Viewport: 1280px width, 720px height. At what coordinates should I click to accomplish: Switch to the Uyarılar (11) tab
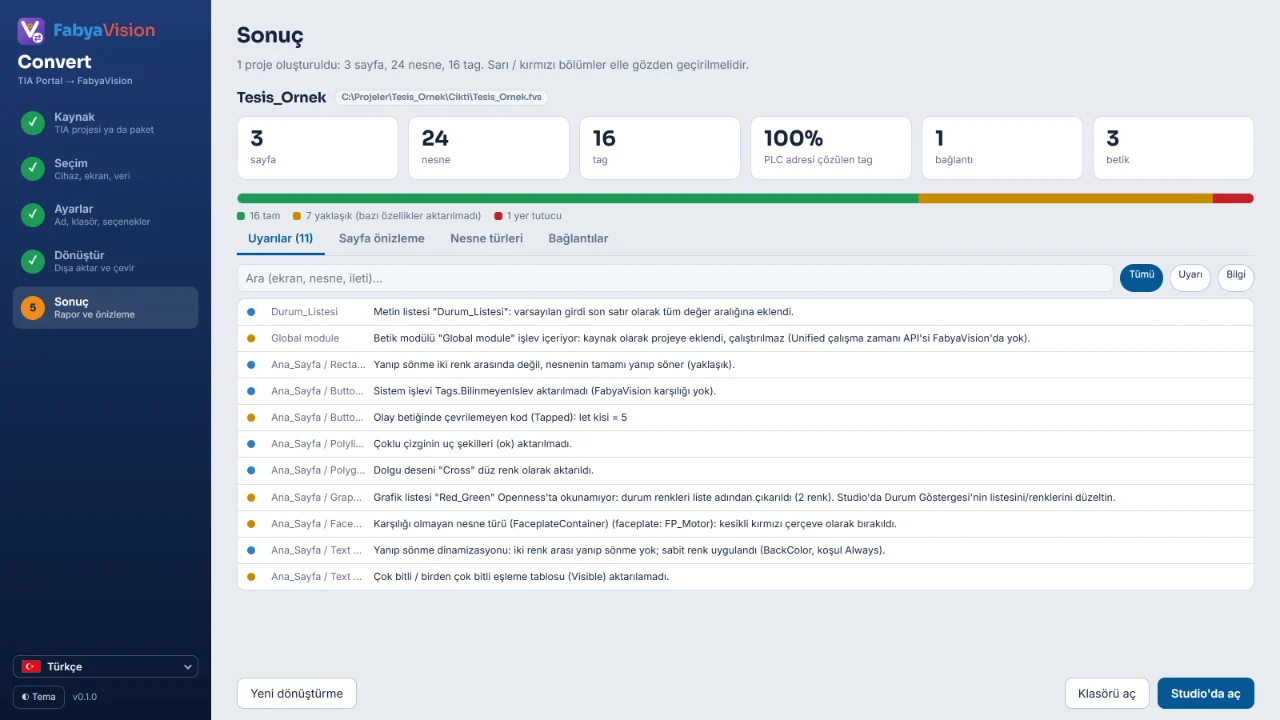pos(280,239)
